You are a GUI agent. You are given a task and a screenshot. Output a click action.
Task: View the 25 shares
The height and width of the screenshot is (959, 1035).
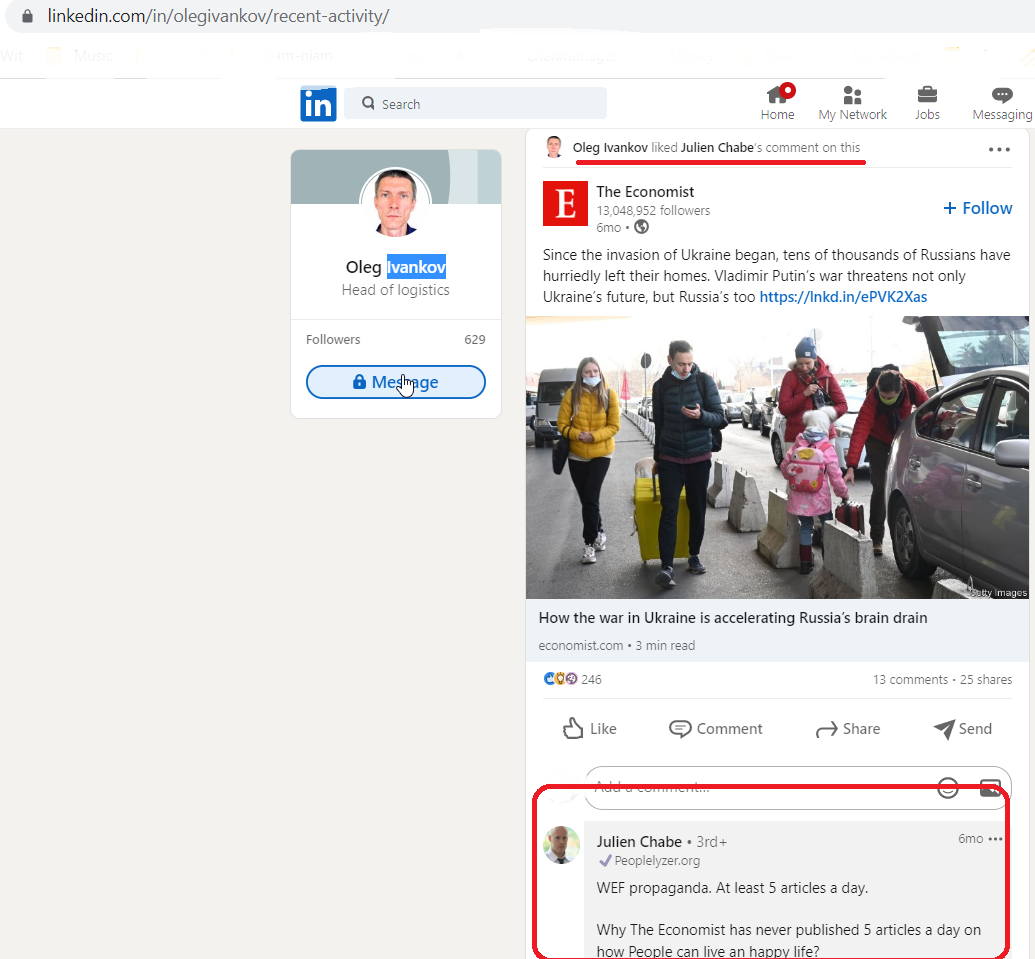coord(985,679)
